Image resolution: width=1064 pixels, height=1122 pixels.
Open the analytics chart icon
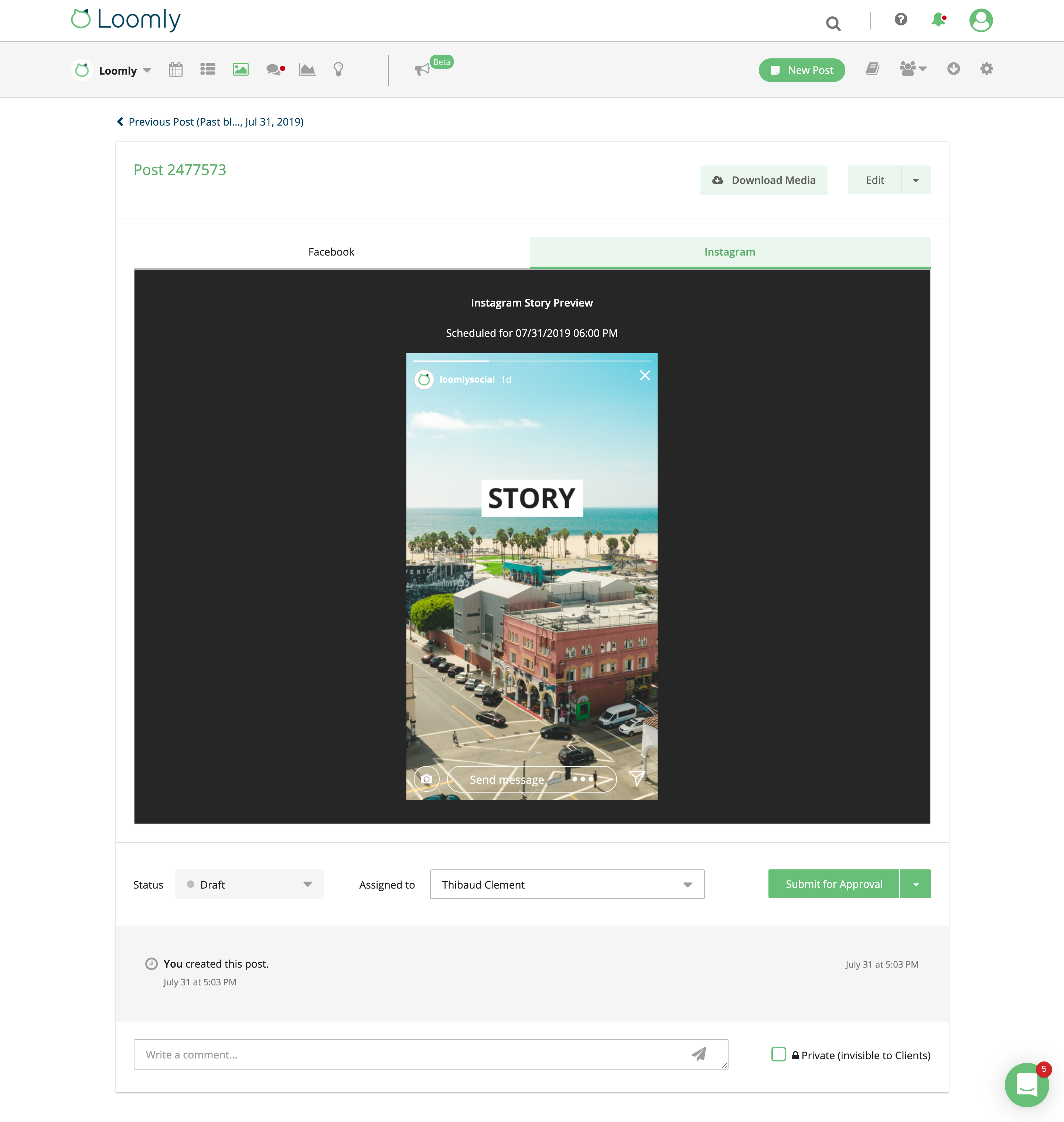pyautogui.click(x=307, y=70)
